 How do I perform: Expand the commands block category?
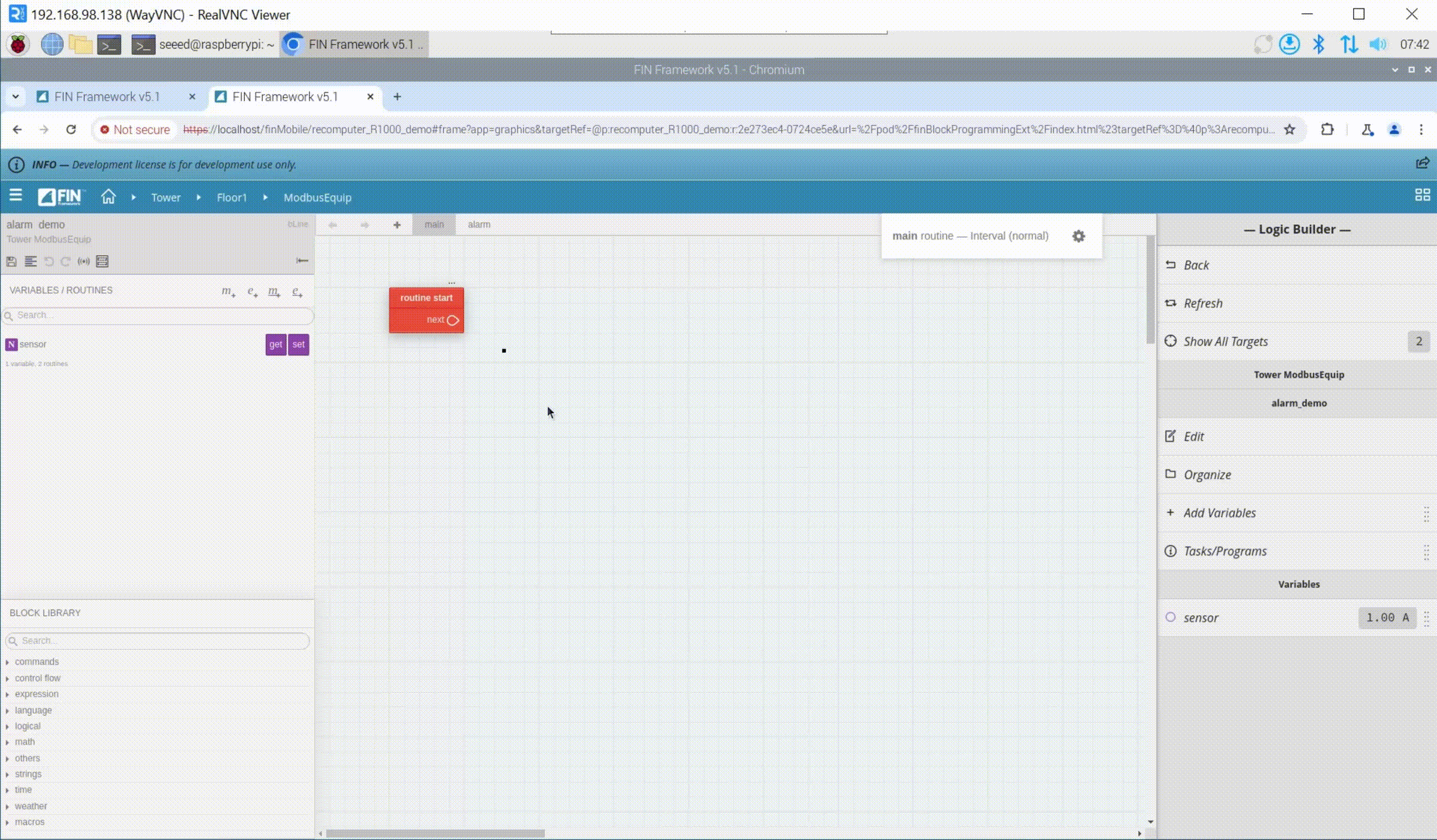click(x=37, y=662)
